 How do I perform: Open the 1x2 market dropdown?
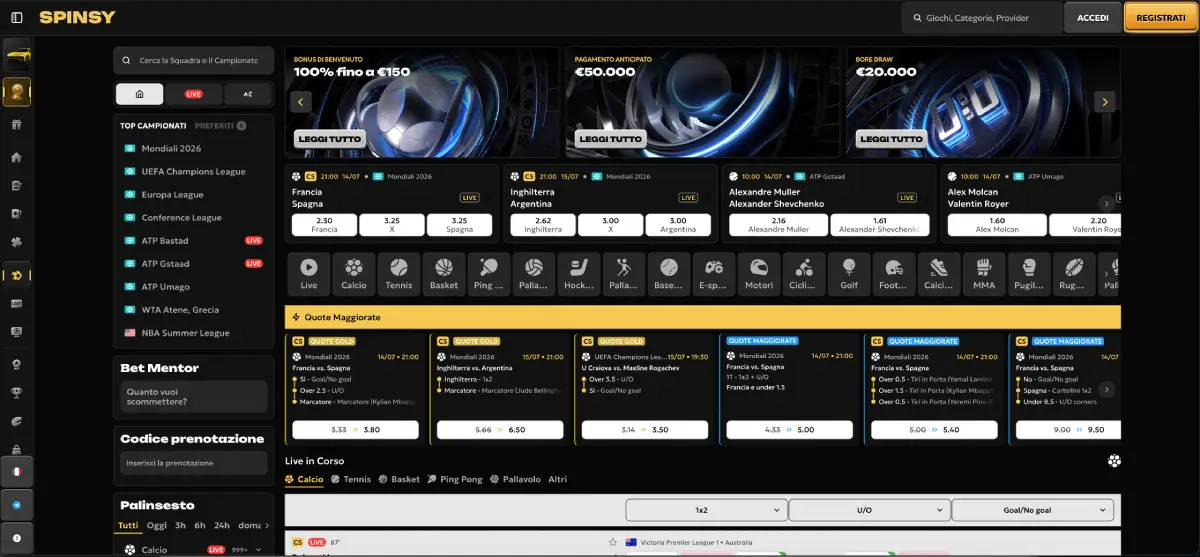[705, 510]
